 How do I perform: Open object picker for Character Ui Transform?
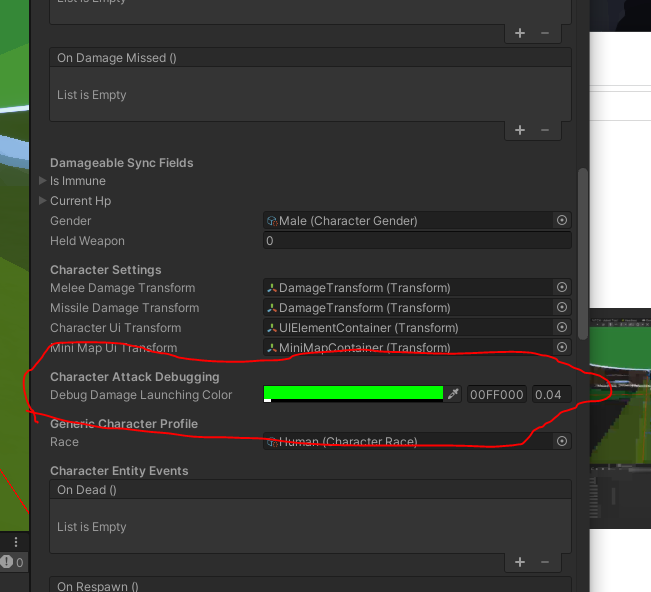coord(562,327)
